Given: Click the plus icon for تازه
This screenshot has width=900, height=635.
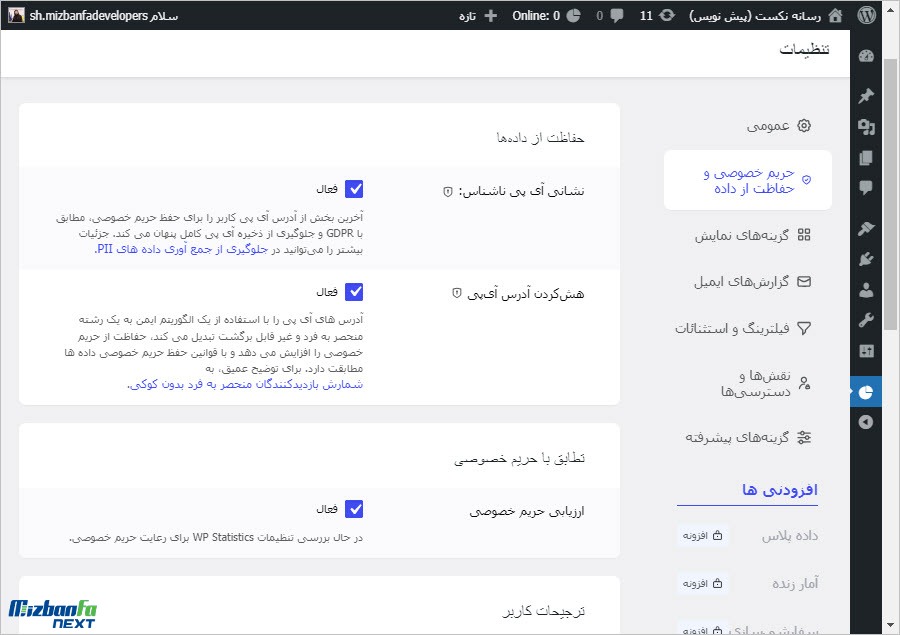Looking at the screenshot, I should point(491,16).
